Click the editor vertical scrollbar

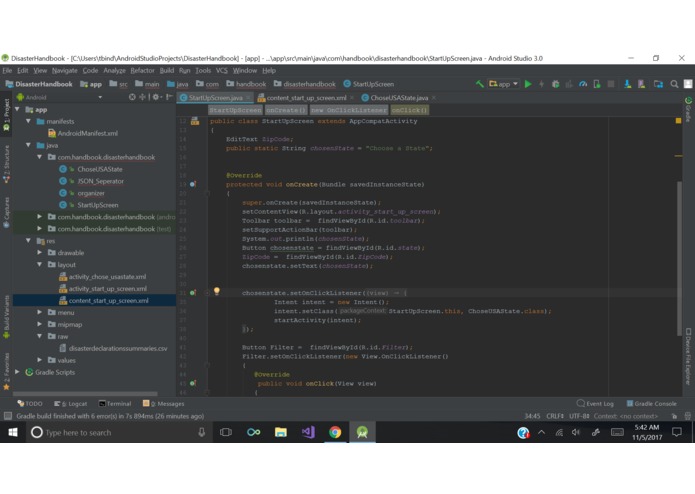click(x=679, y=258)
